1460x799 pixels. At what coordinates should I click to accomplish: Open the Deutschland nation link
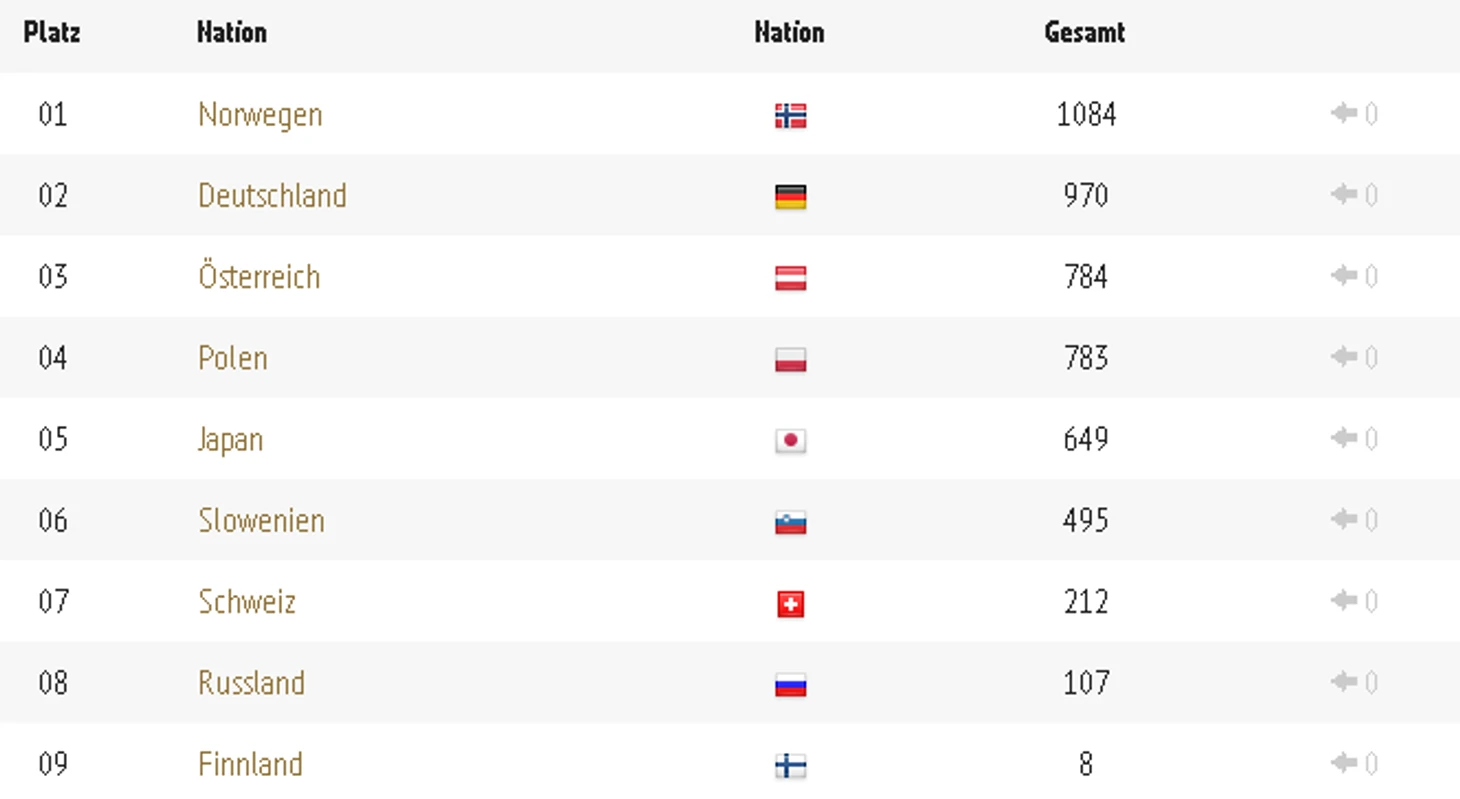(272, 195)
